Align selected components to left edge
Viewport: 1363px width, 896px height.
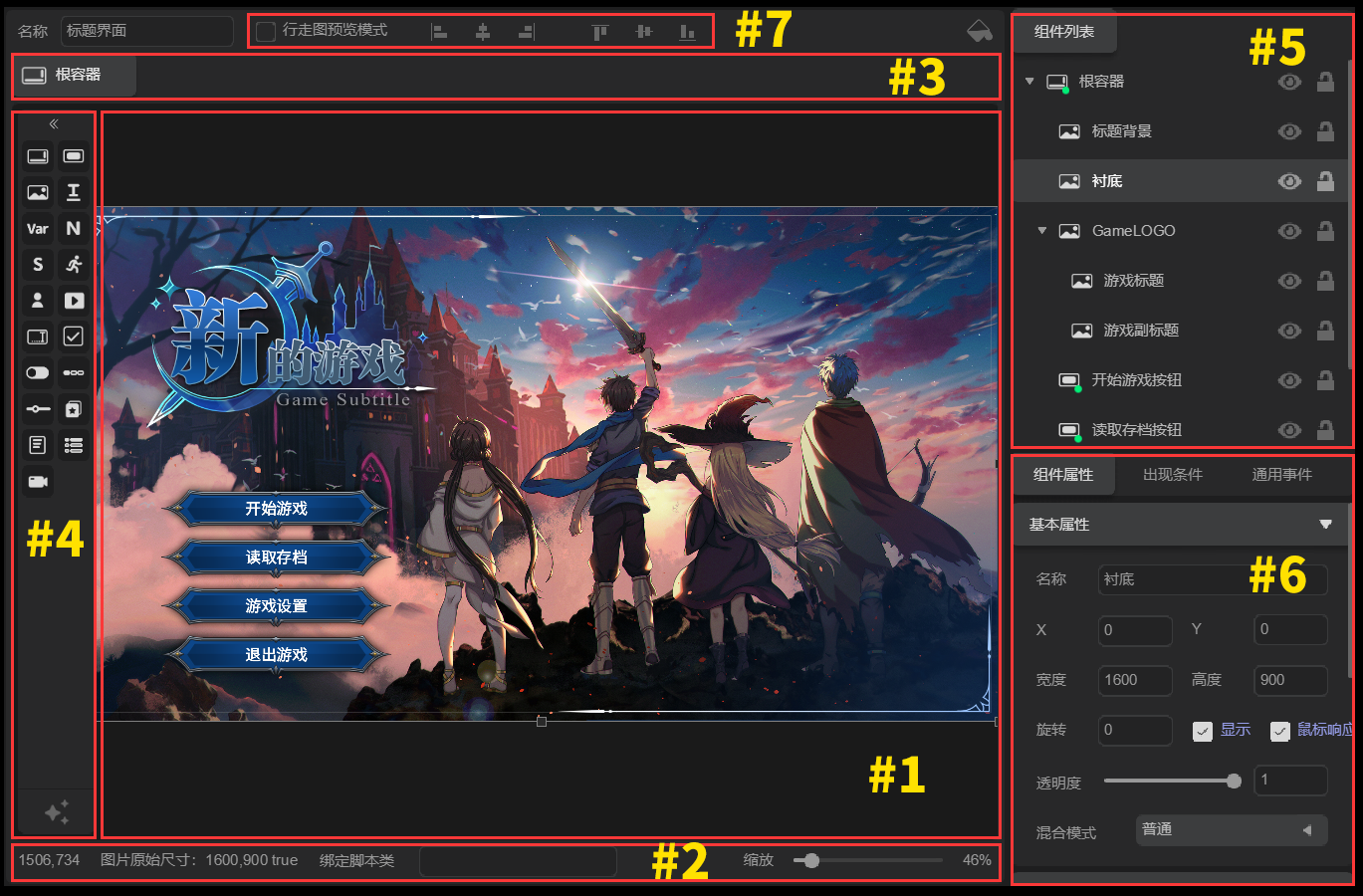[x=439, y=32]
